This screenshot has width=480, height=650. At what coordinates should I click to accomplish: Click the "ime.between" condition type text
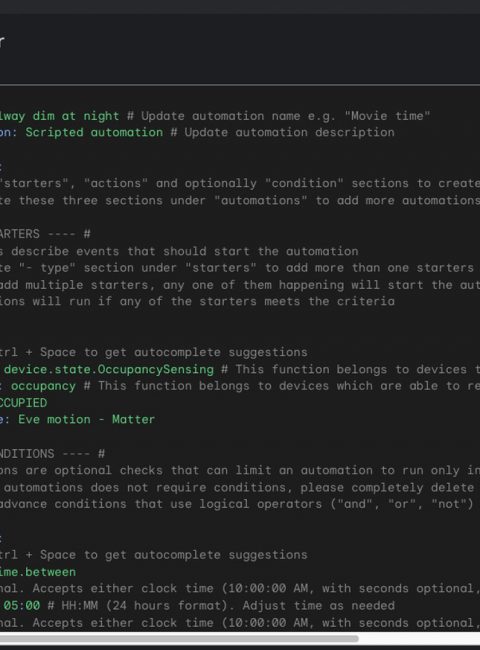38,572
